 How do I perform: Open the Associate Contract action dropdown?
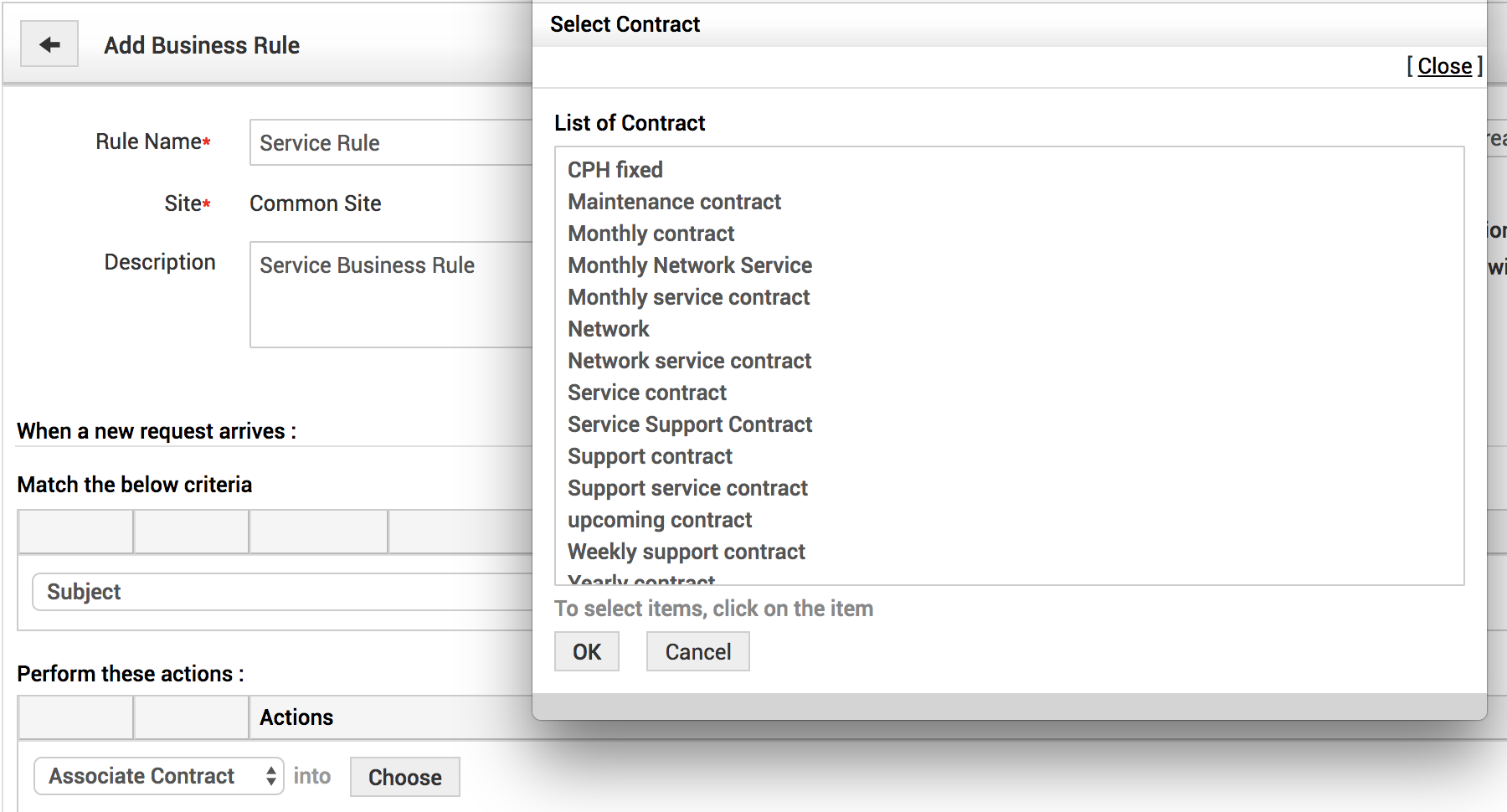point(159,776)
